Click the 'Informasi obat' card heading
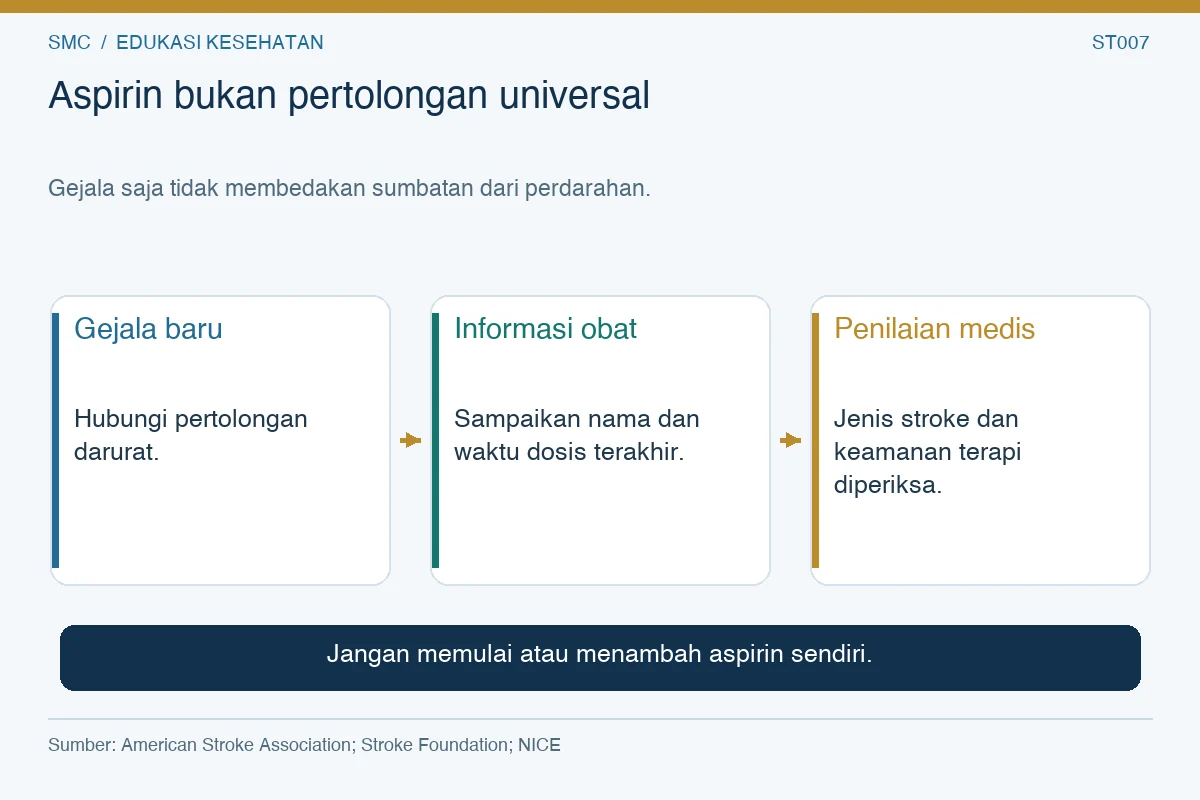 pos(545,329)
